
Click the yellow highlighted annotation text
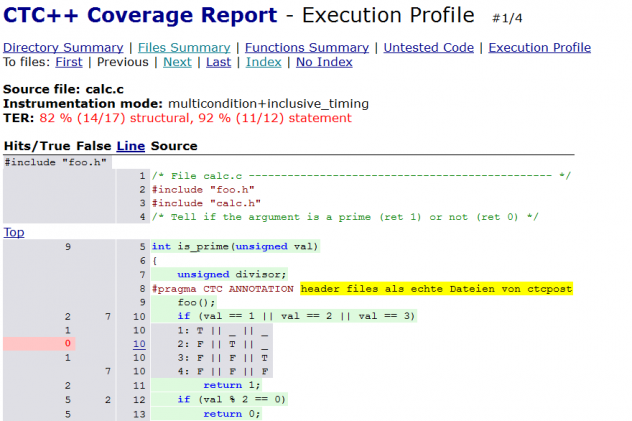point(436,288)
